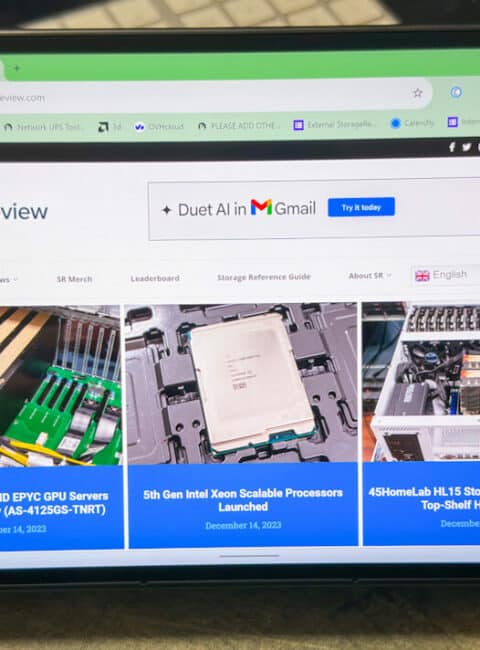Open the Calendly bookmark
The height and width of the screenshot is (650, 480).
pyautogui.click(x=412, y=123)
